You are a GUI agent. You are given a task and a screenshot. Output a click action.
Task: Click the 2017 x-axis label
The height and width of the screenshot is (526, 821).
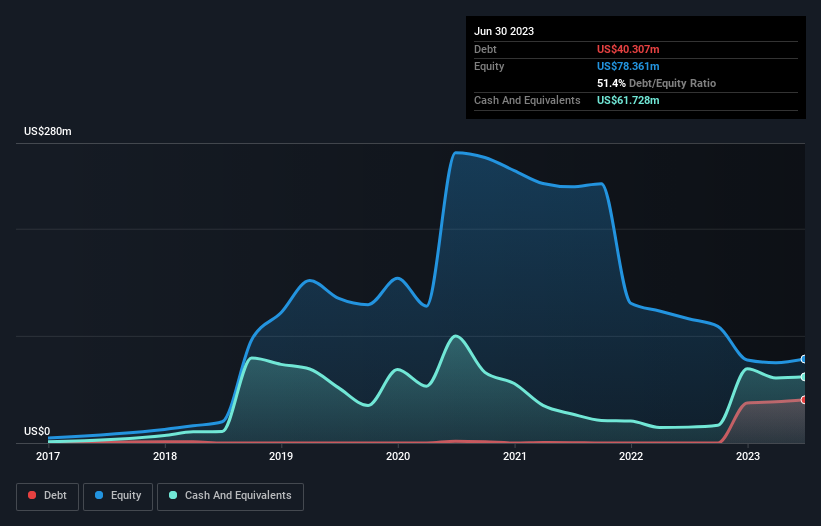click(x=48, y=456)
